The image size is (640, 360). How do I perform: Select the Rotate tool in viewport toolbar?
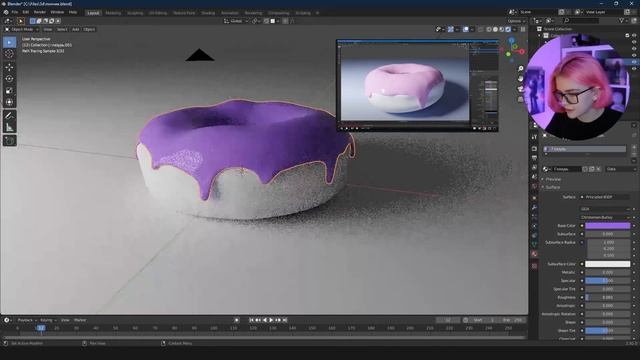tap(9, 79)
